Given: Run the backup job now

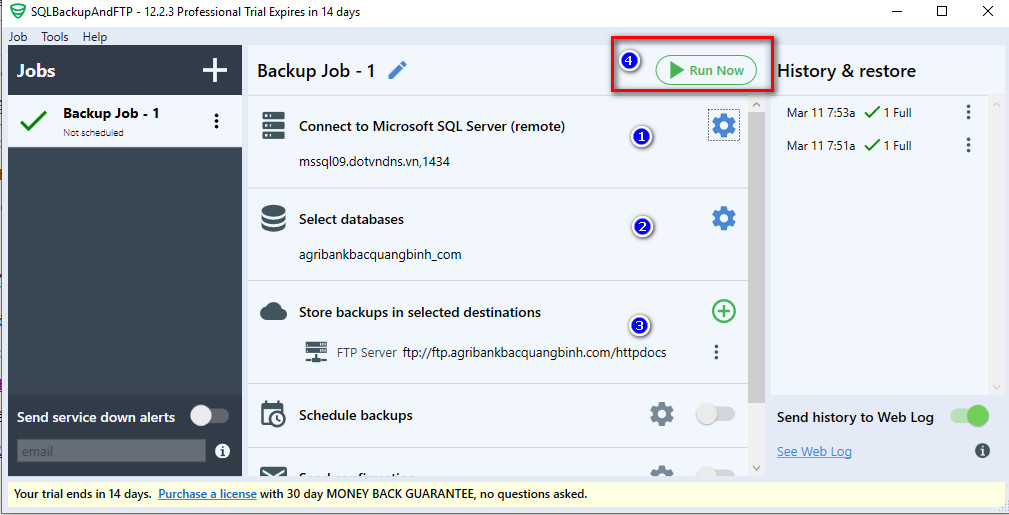Looking at the screenshot, I should (706, 70).
